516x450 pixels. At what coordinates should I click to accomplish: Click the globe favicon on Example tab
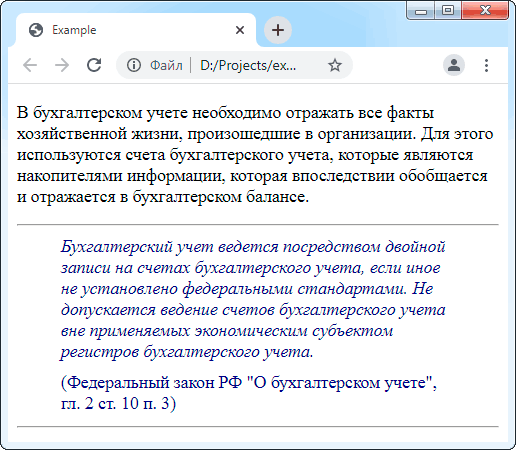coord(36,30)
